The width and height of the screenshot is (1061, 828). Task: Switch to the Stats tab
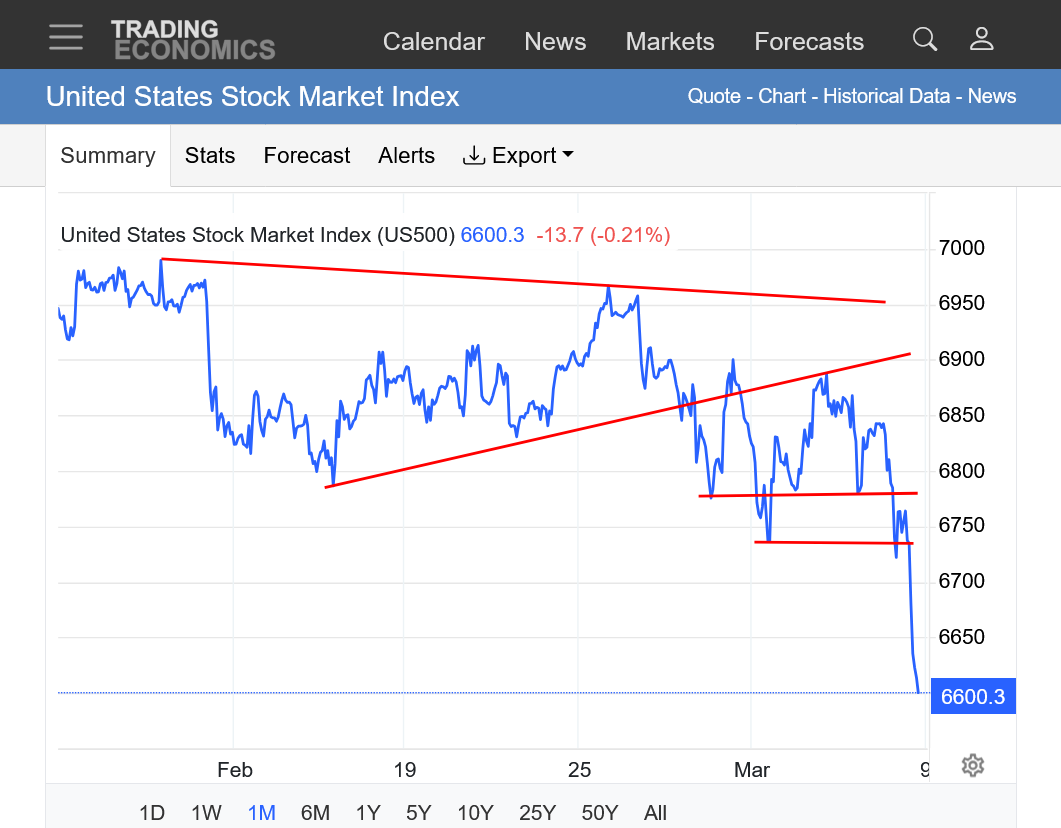click(x=210, y=156)
